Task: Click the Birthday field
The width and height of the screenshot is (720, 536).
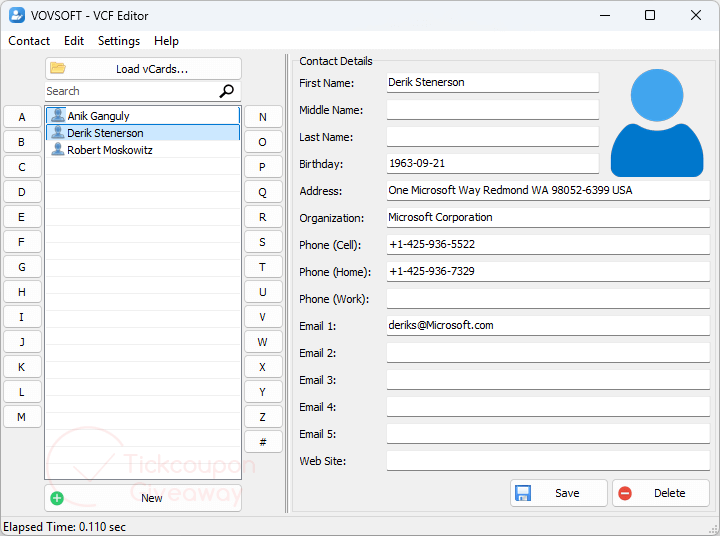Action: (x=493, y=164)
